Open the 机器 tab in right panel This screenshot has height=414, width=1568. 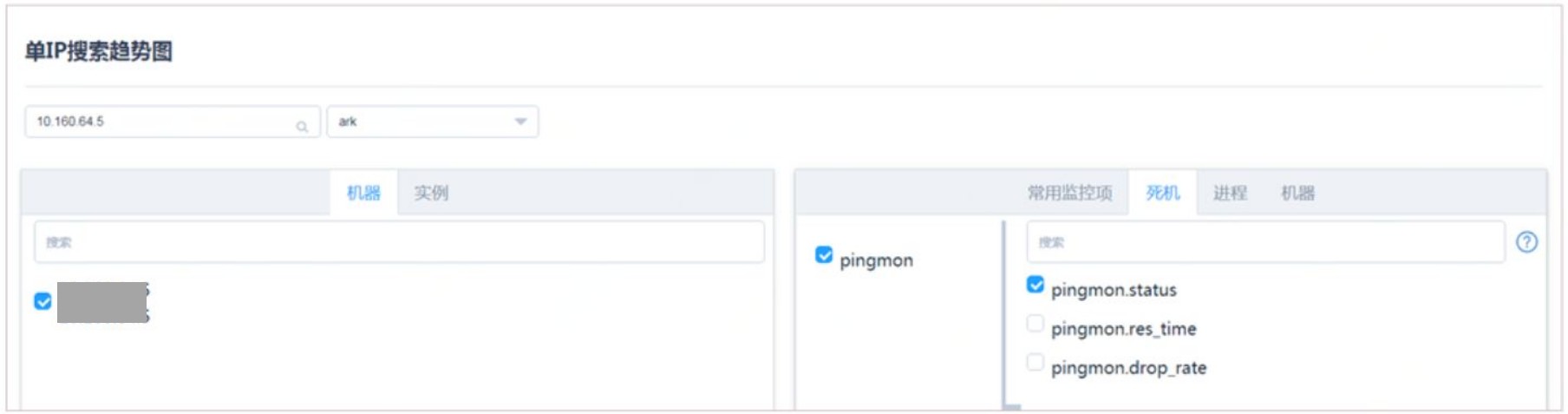coord(1297,193)
